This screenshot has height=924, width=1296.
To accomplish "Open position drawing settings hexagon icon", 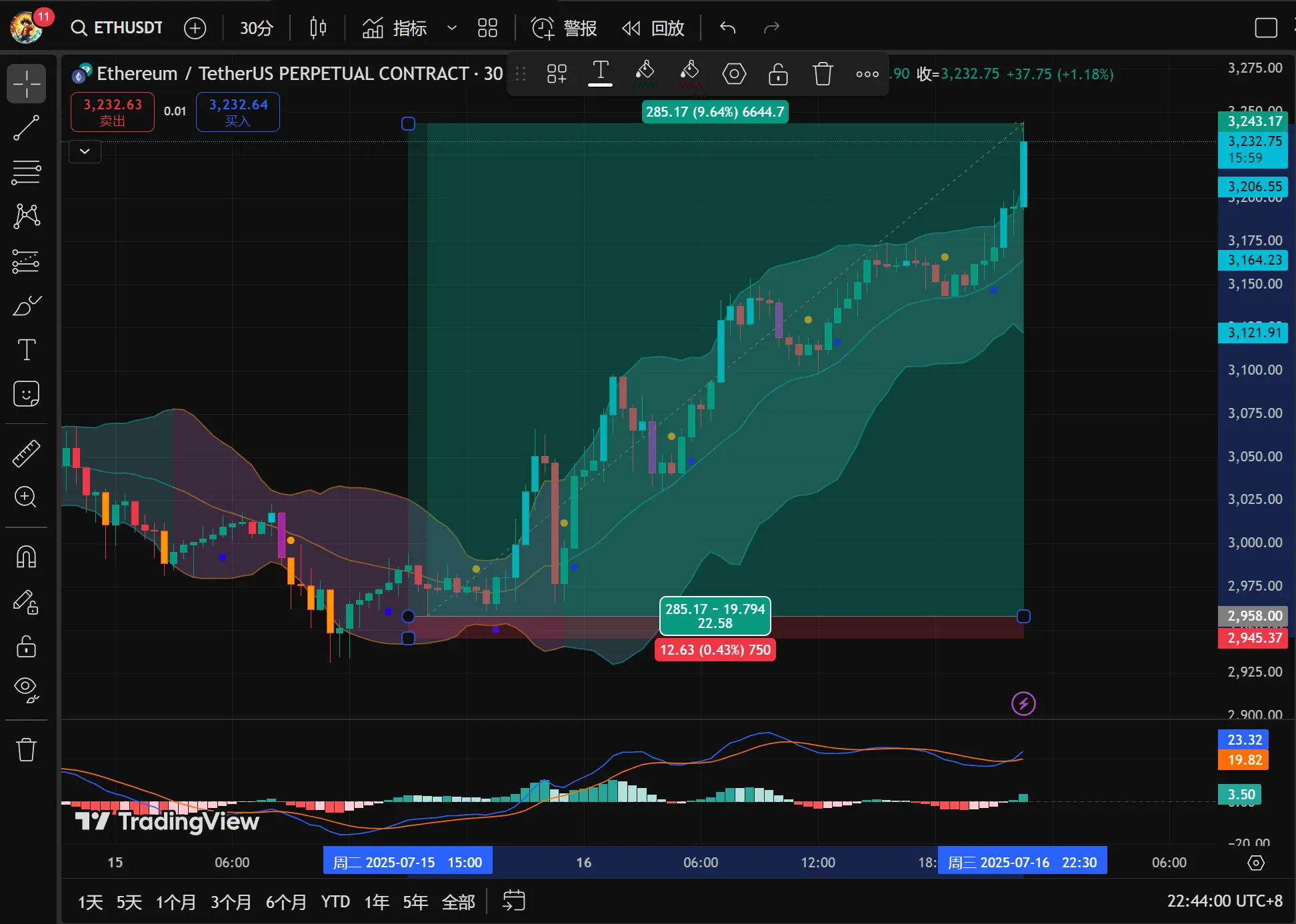I will (734, 73).
